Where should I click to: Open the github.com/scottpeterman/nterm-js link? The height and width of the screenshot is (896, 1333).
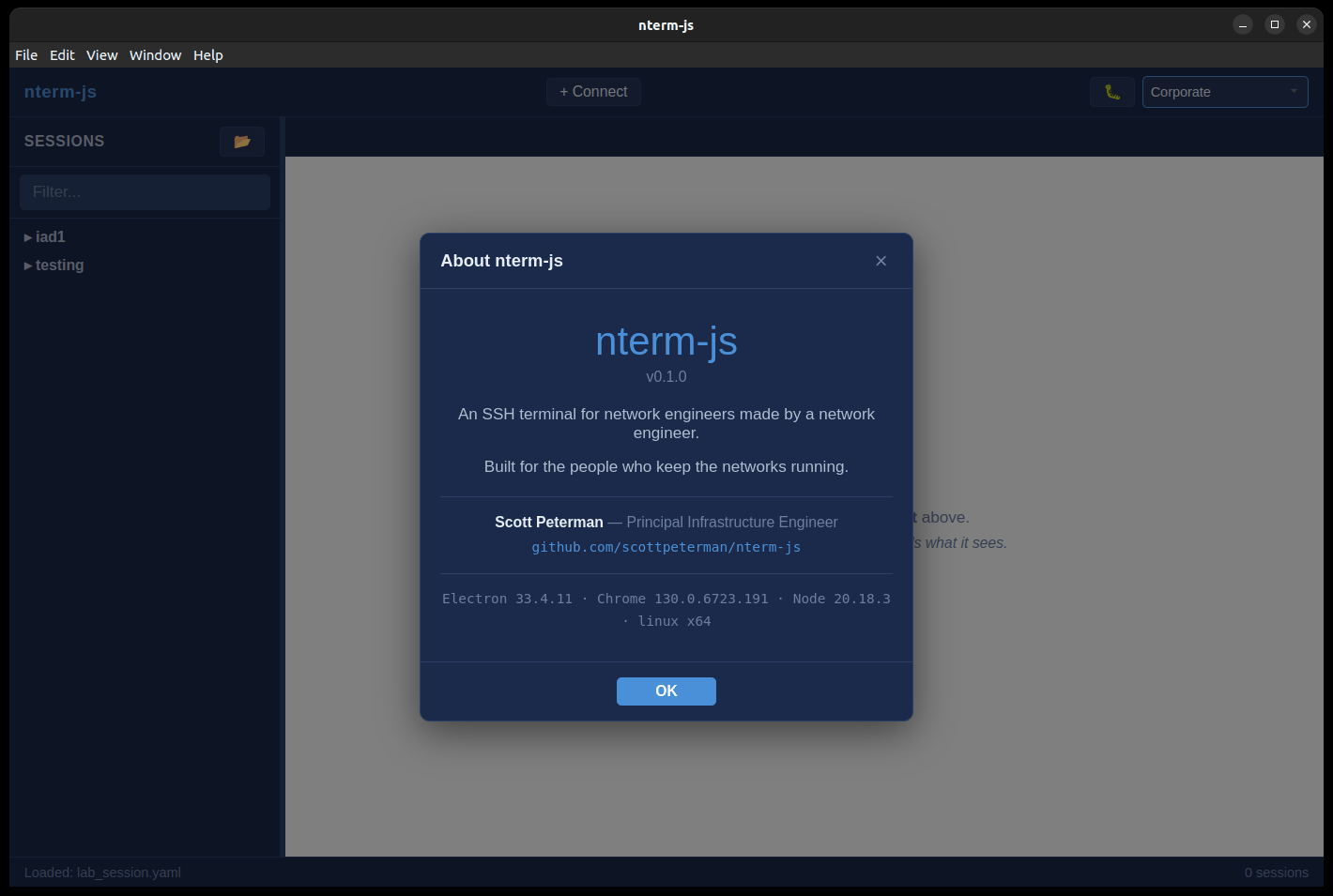pyautogui.click(x=666, y=546)
